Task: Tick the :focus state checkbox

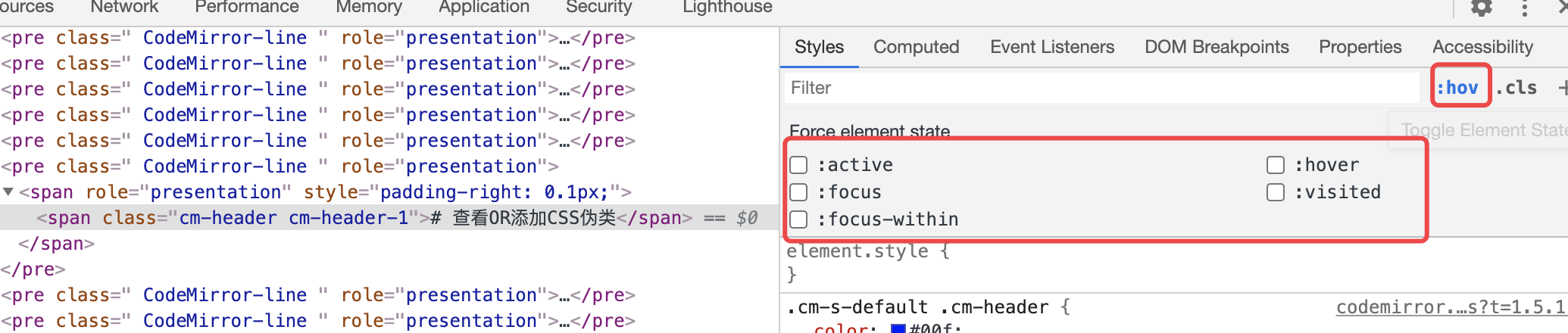Action: [x=799, y=192]
